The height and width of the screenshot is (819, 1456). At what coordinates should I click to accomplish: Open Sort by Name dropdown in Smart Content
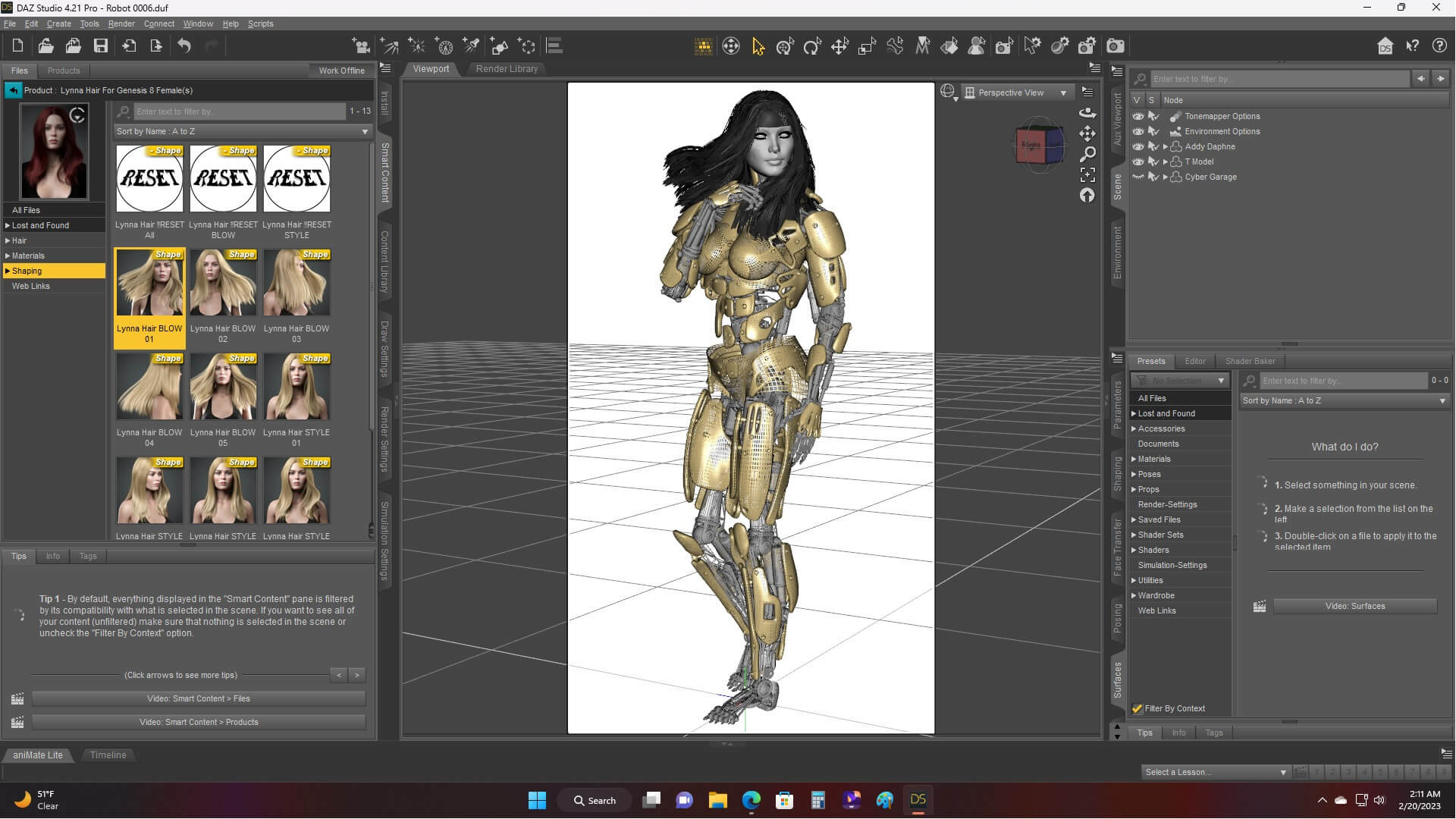[x=242, y=131]
